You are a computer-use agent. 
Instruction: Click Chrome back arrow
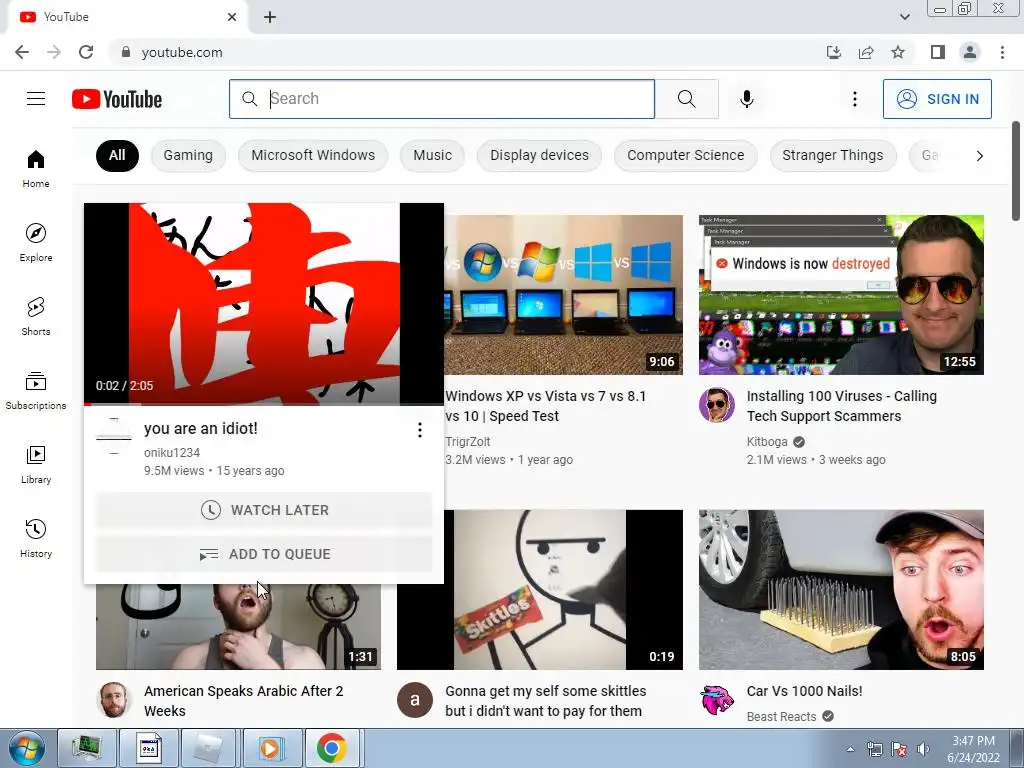(x=22, y=52)
